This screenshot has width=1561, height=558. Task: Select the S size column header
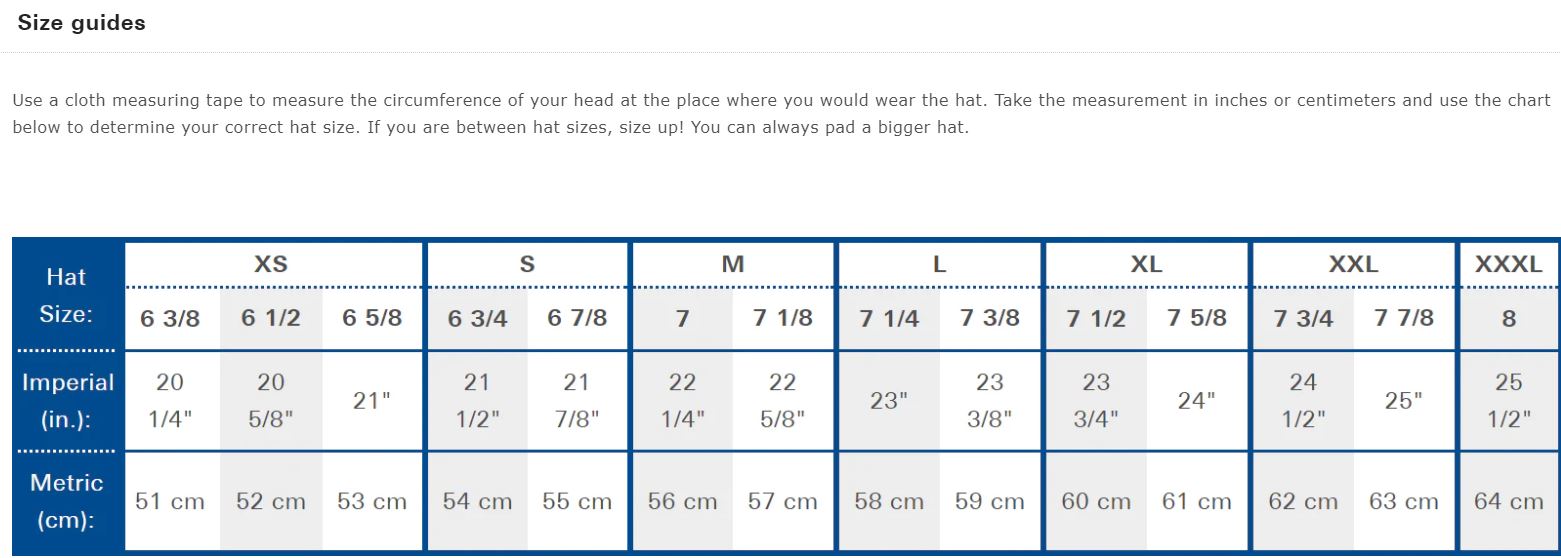tap(527, 264)
